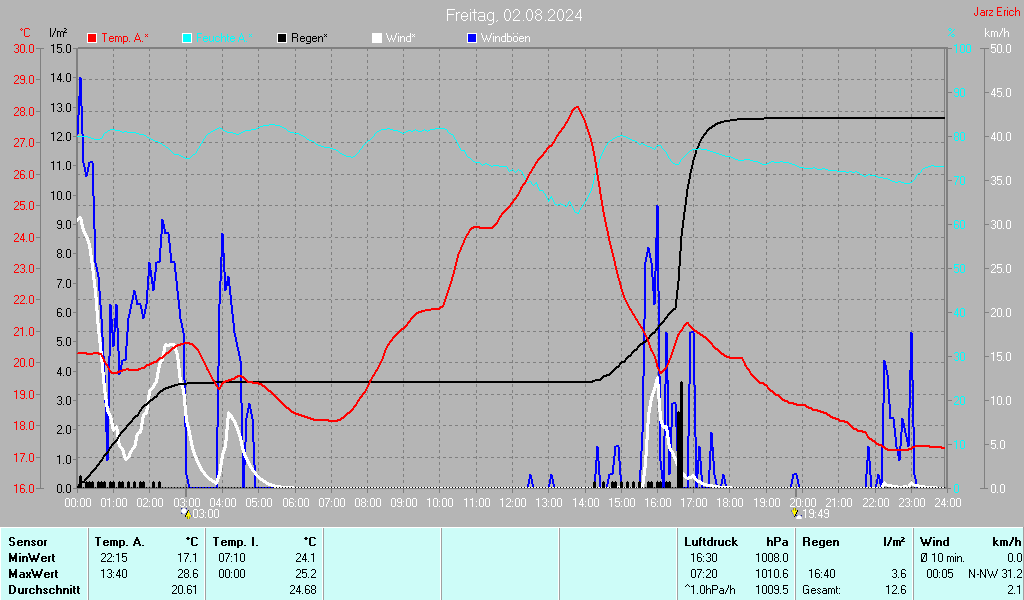The width and height of the screenshot is (1024, 600).
Task: Click the '18:00' tick on time axis
Action: tap(730, 503)
